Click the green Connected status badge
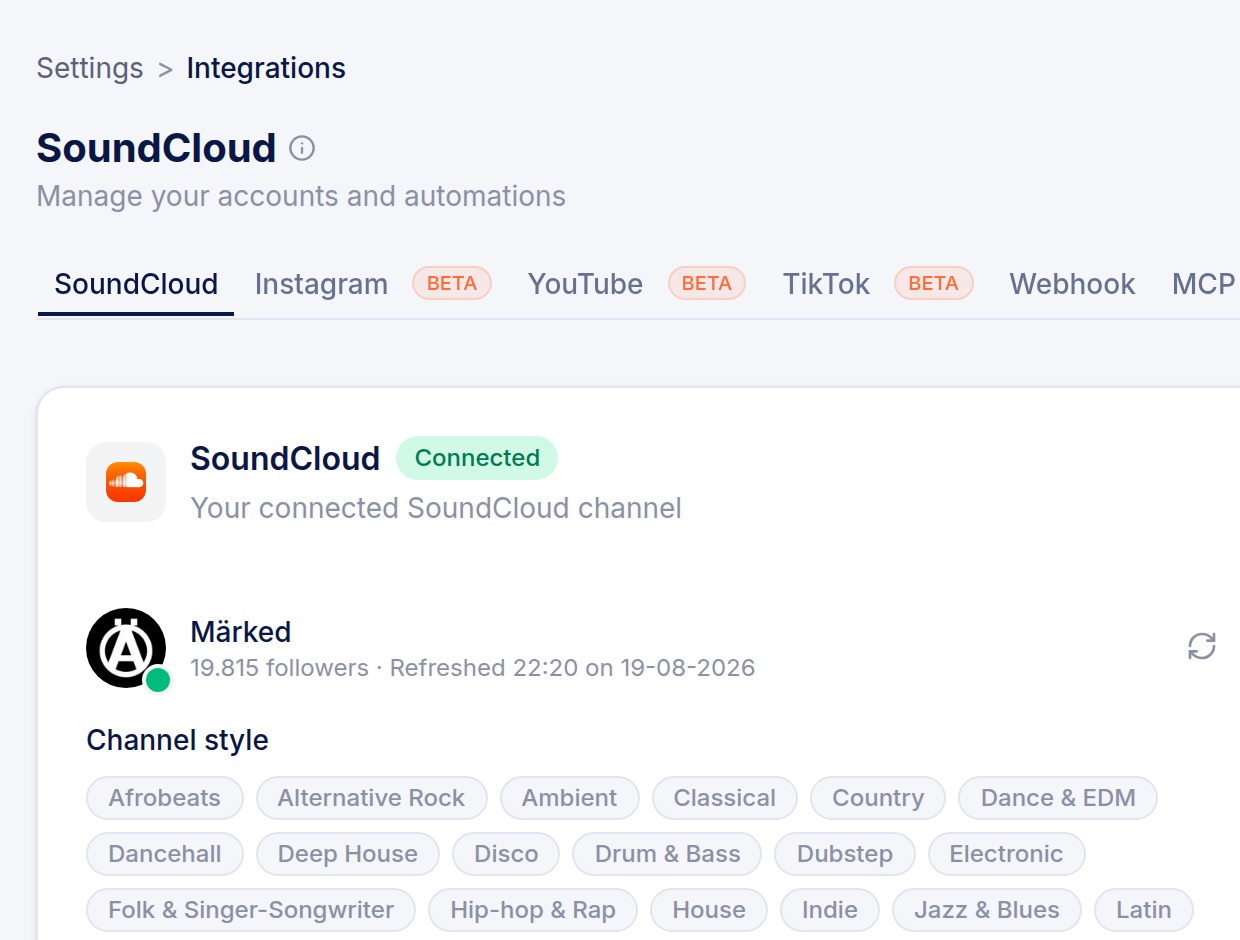1240x940 pixels. click(477, 458)
